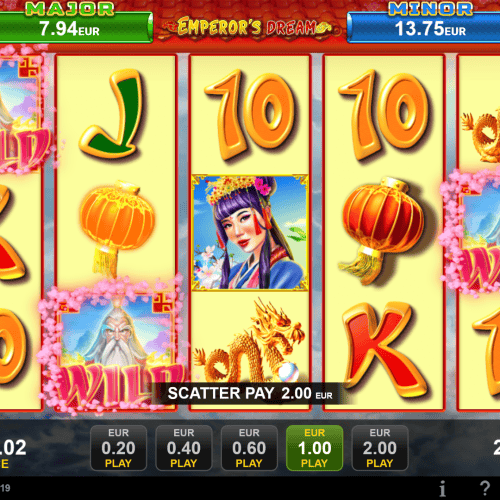The width and height of the screenshot is (500, 500).
Task: Click the orange lantern symbol
Action: (x=117, y=230)
